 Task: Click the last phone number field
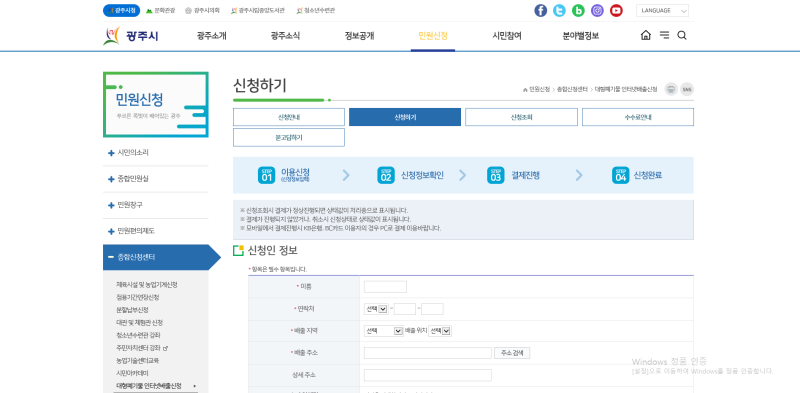coord(432,309)
